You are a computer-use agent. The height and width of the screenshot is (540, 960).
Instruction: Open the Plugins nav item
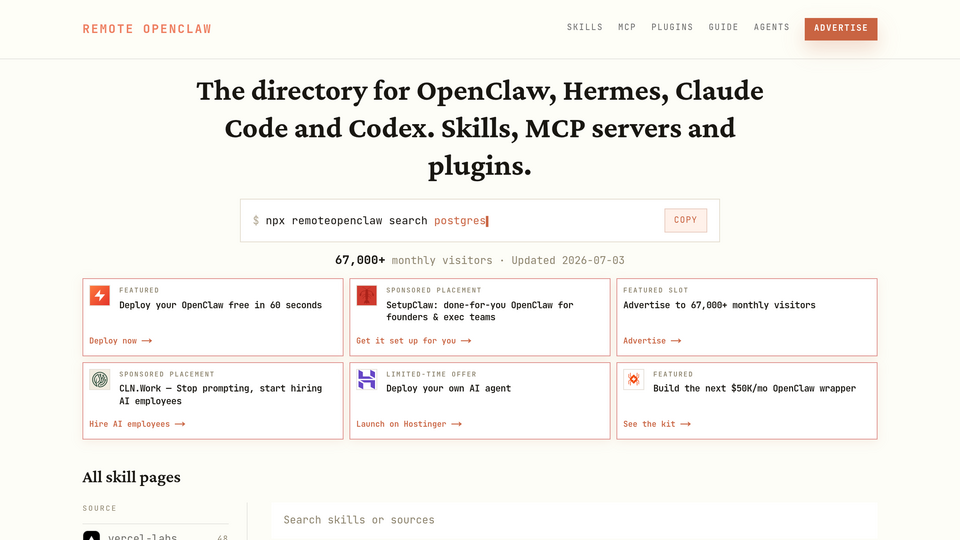pyautogui.click(x=672, y=28)
